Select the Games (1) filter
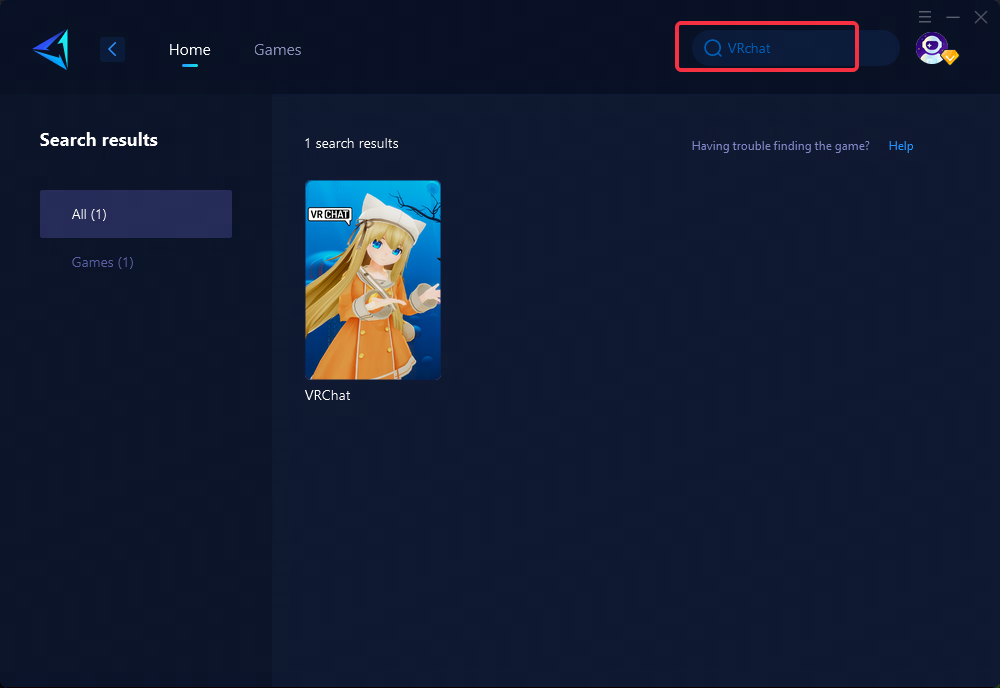Image resolution: width=1000 pixels, height=688 pixels. (103, 262)
